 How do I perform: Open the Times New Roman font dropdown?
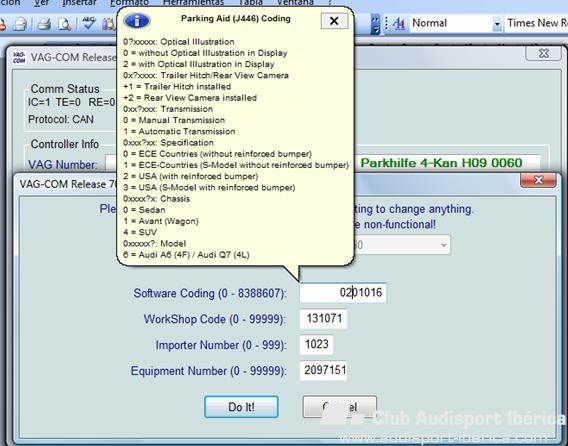[x=536, y=24]
